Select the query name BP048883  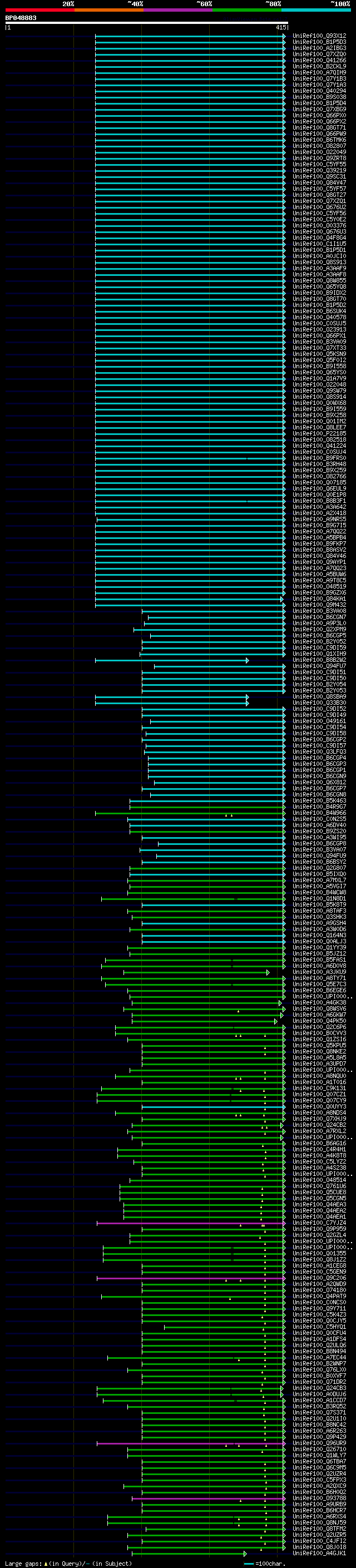pos(21,18)
